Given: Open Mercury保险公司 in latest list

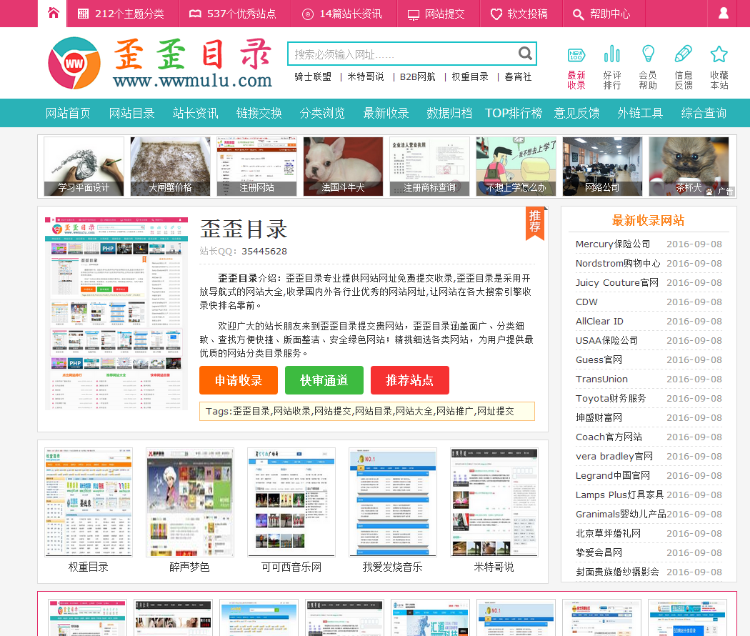Looking at the screenshot, I should click(613, 244).
